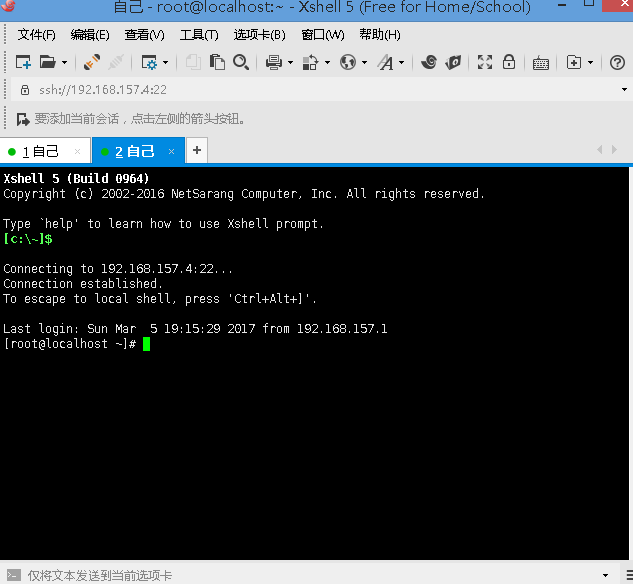This screenshot has width=633, height=584.
Task: Open the 帮助(H) menu
Action: (x=380, y=35)
